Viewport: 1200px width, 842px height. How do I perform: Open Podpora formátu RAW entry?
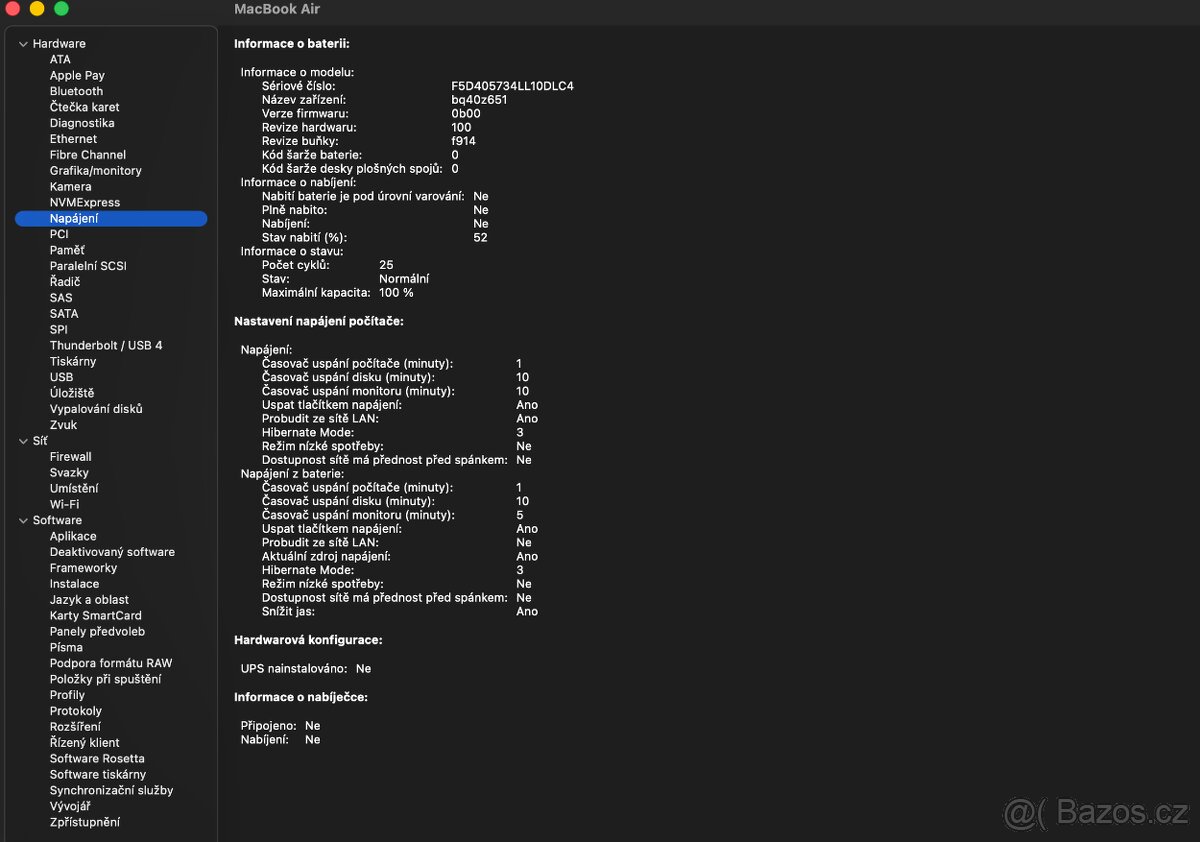pos(111,663)
